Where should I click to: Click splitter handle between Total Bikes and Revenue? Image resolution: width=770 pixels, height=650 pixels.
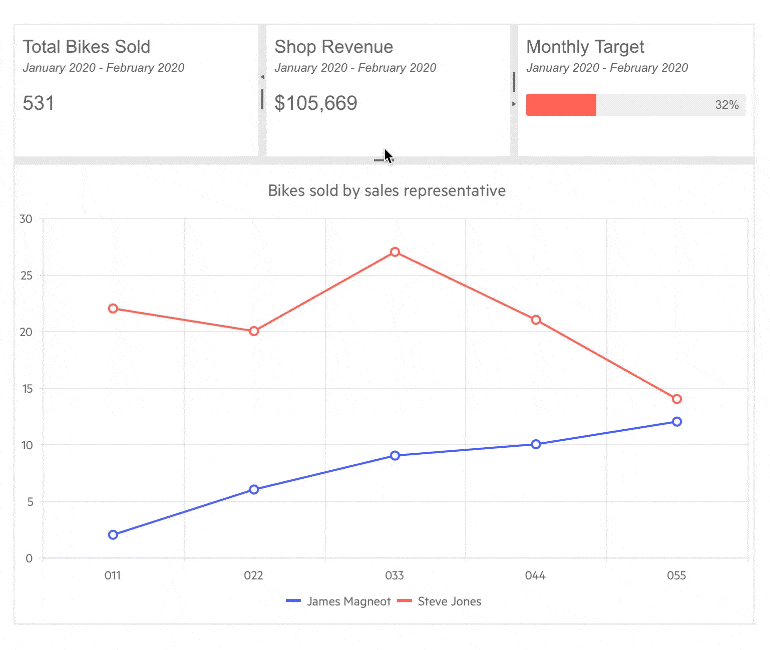262,98
